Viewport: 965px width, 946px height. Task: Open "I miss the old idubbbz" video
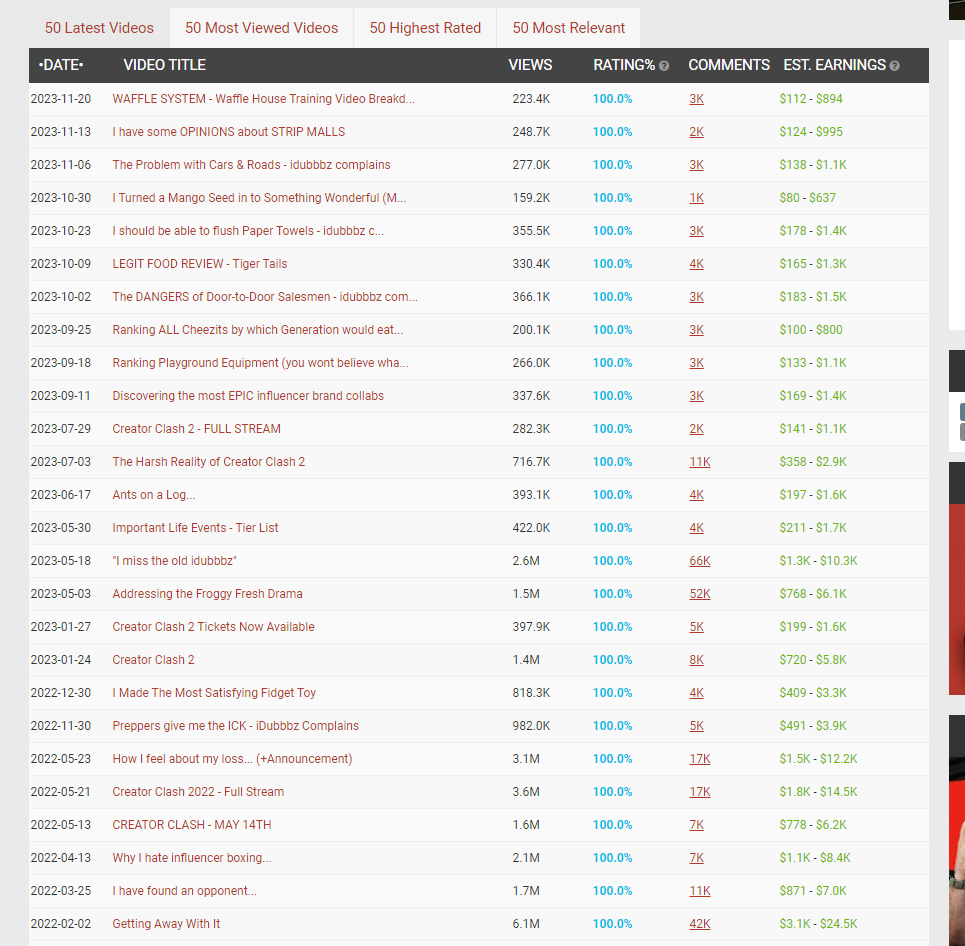(174, 561)
